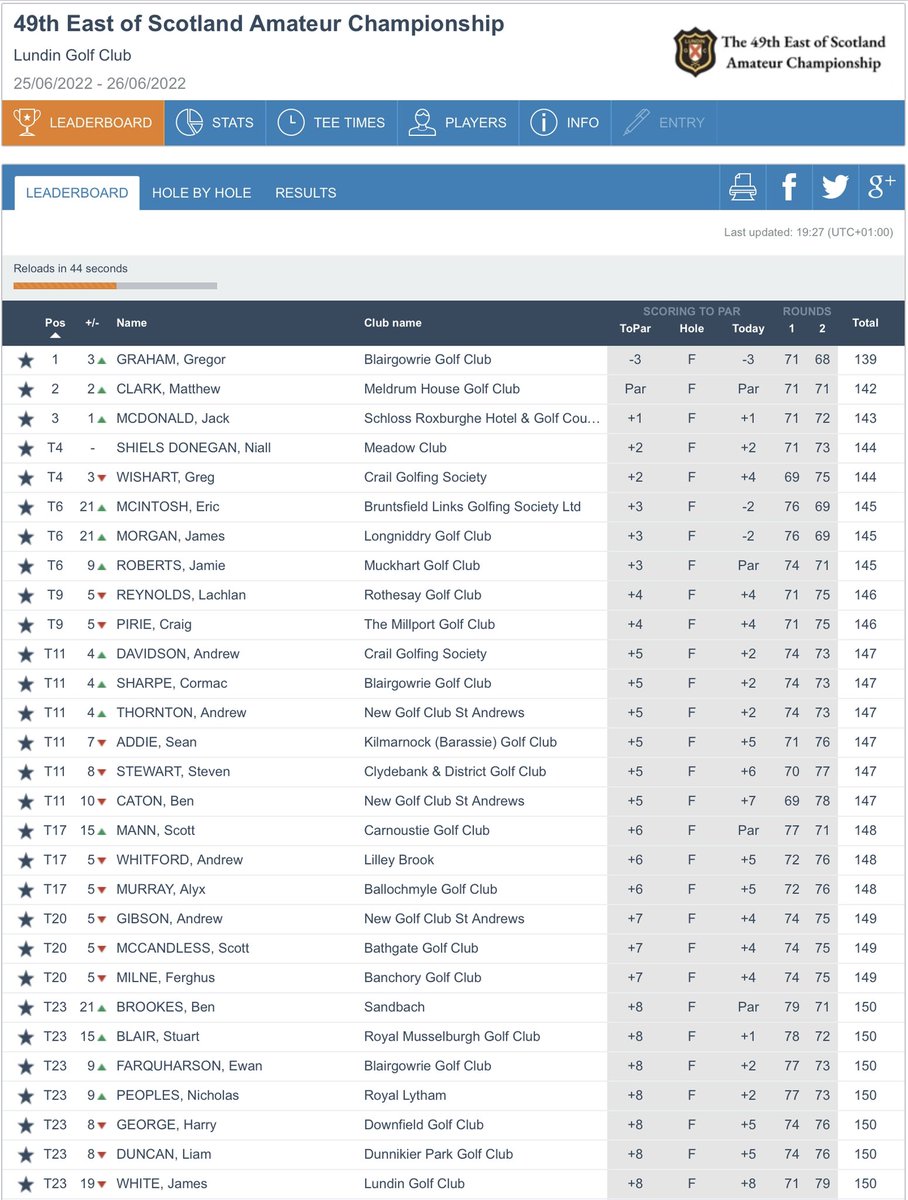Favorite star for GRAHAM, Gregor
This screenshot has width=908, height=1200.
coord(26,360)
